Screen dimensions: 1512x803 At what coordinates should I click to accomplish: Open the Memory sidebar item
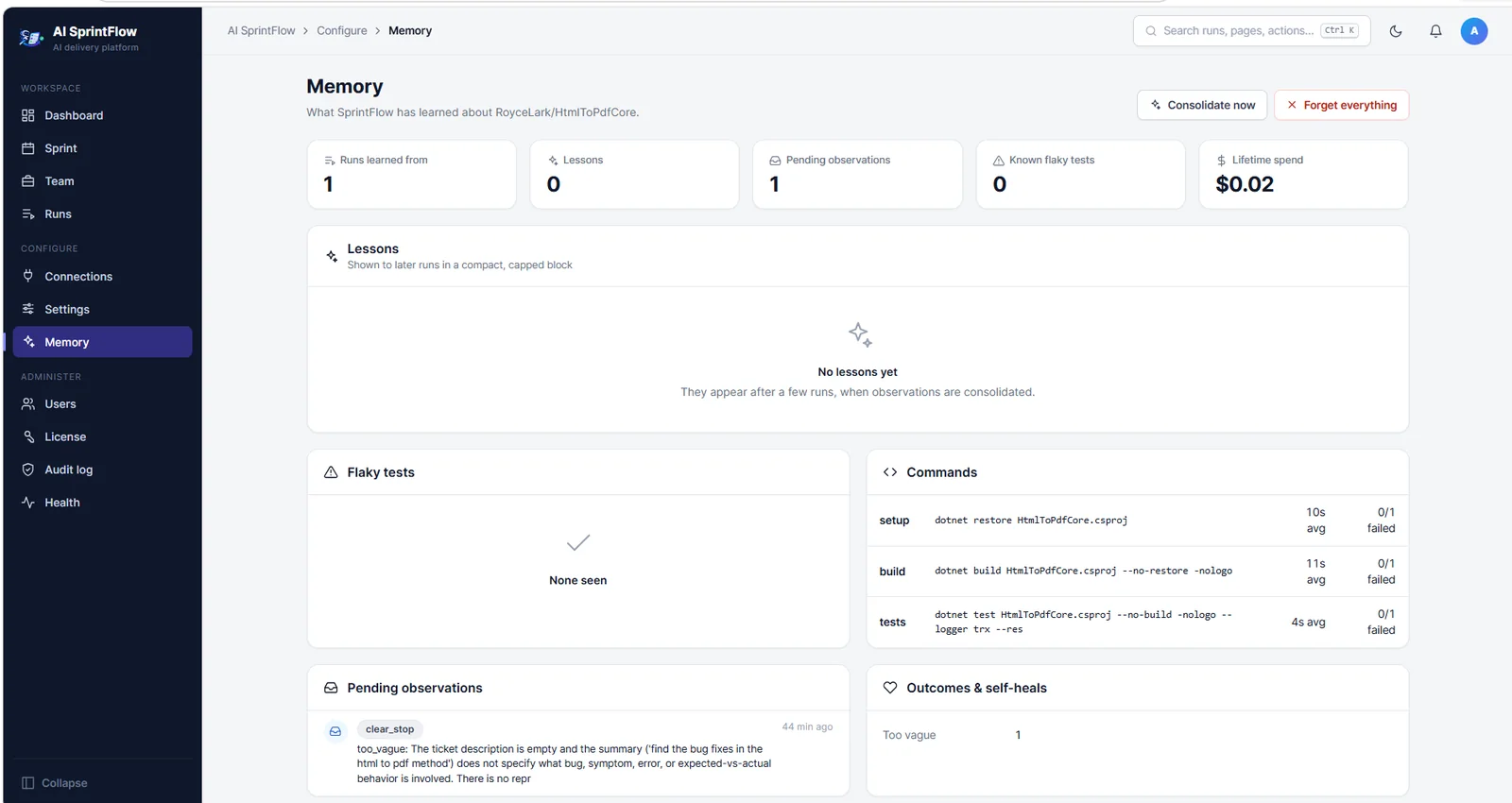[103, 342]
